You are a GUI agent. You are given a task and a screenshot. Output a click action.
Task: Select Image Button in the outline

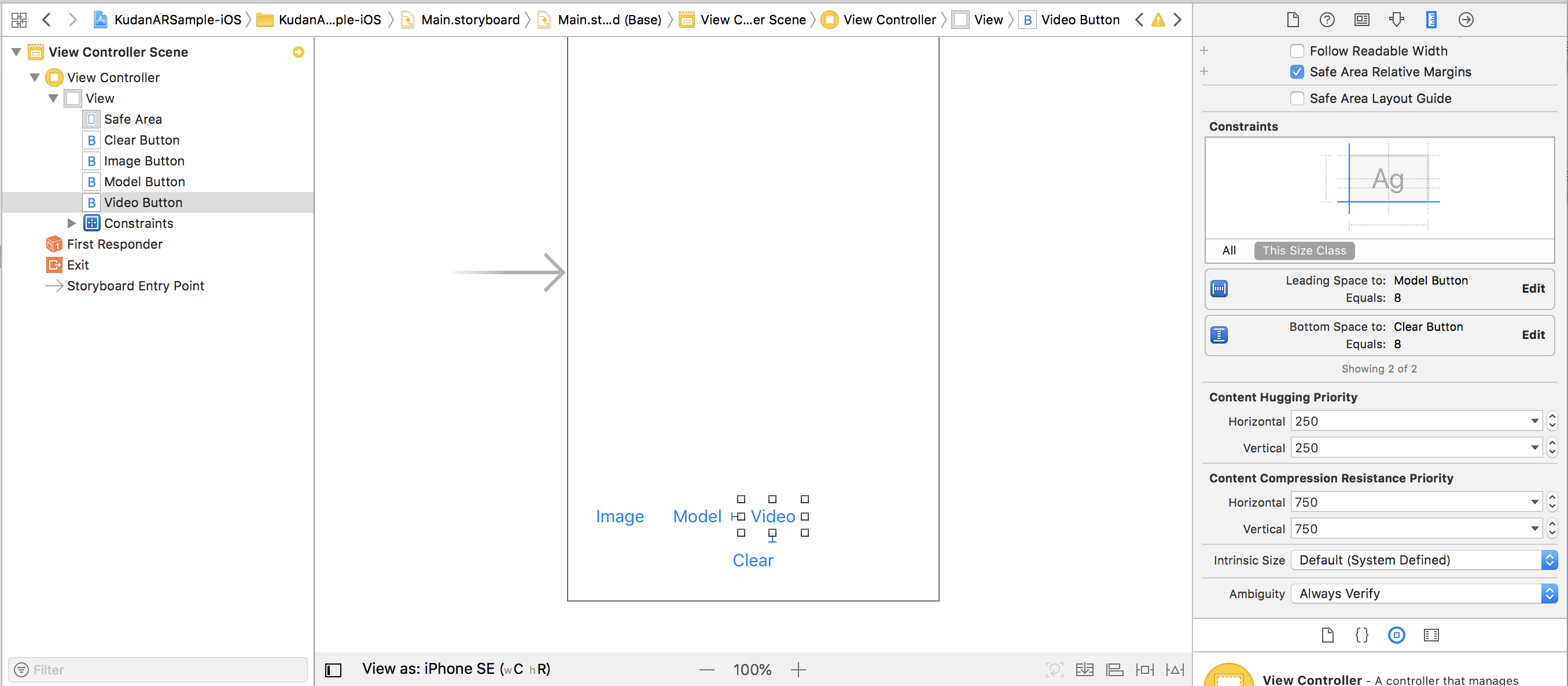pyautogui.click(x=143, y=161)
